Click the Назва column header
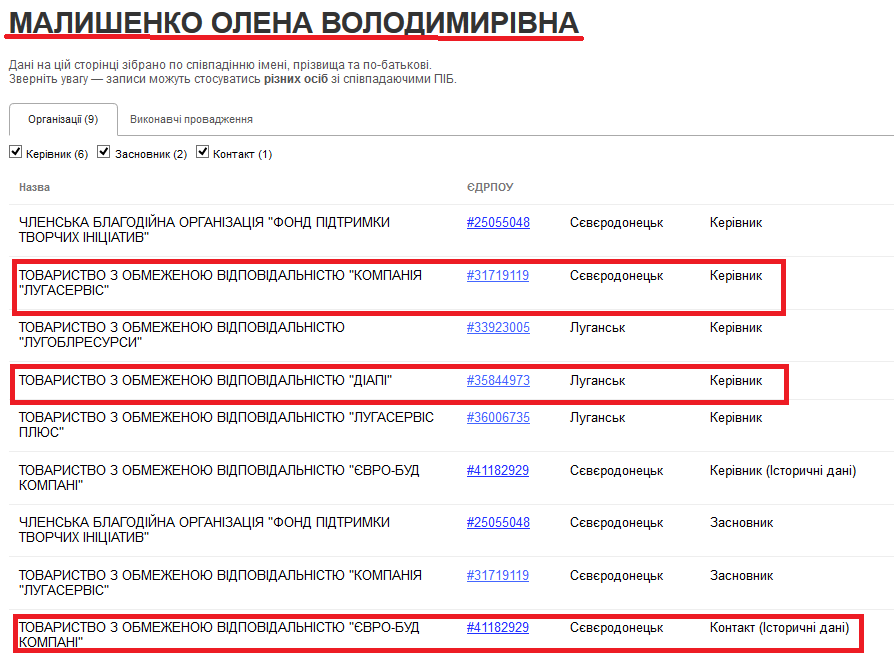Screen dimensions: 894x655 pos(34,187)
